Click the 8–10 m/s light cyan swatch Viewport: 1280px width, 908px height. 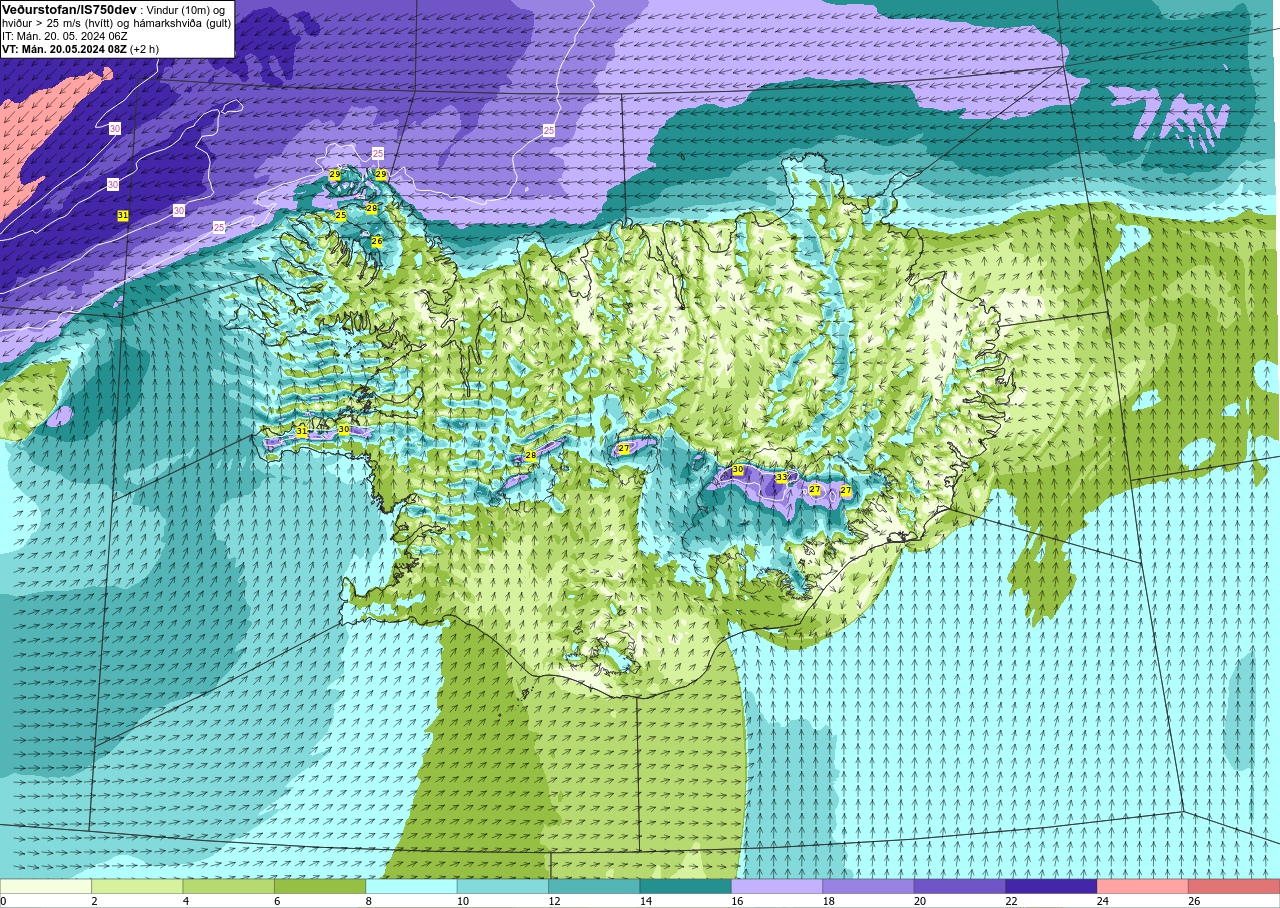(x=411, y=886)
